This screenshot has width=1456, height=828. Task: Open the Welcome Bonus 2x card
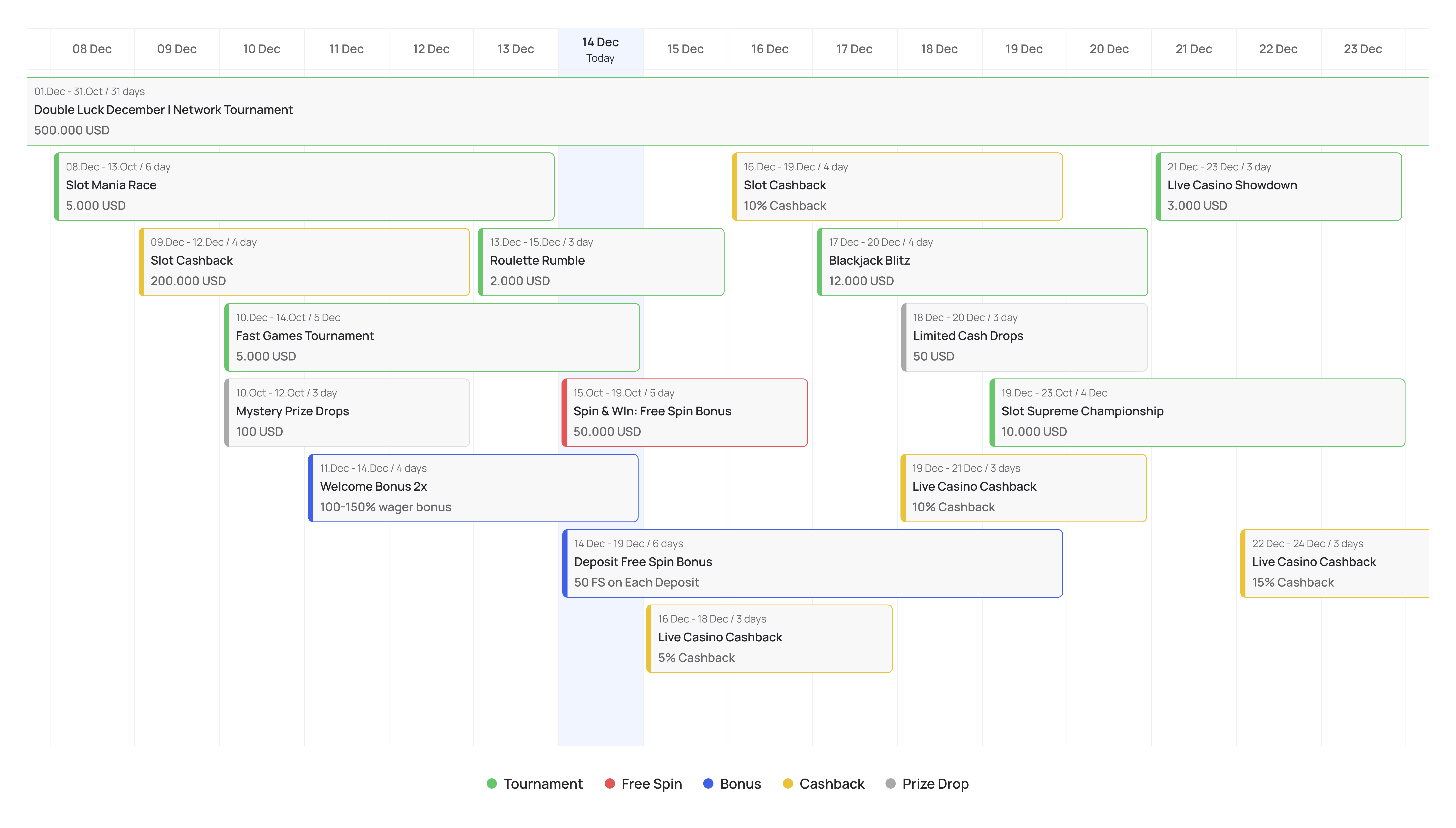(473, 488)
